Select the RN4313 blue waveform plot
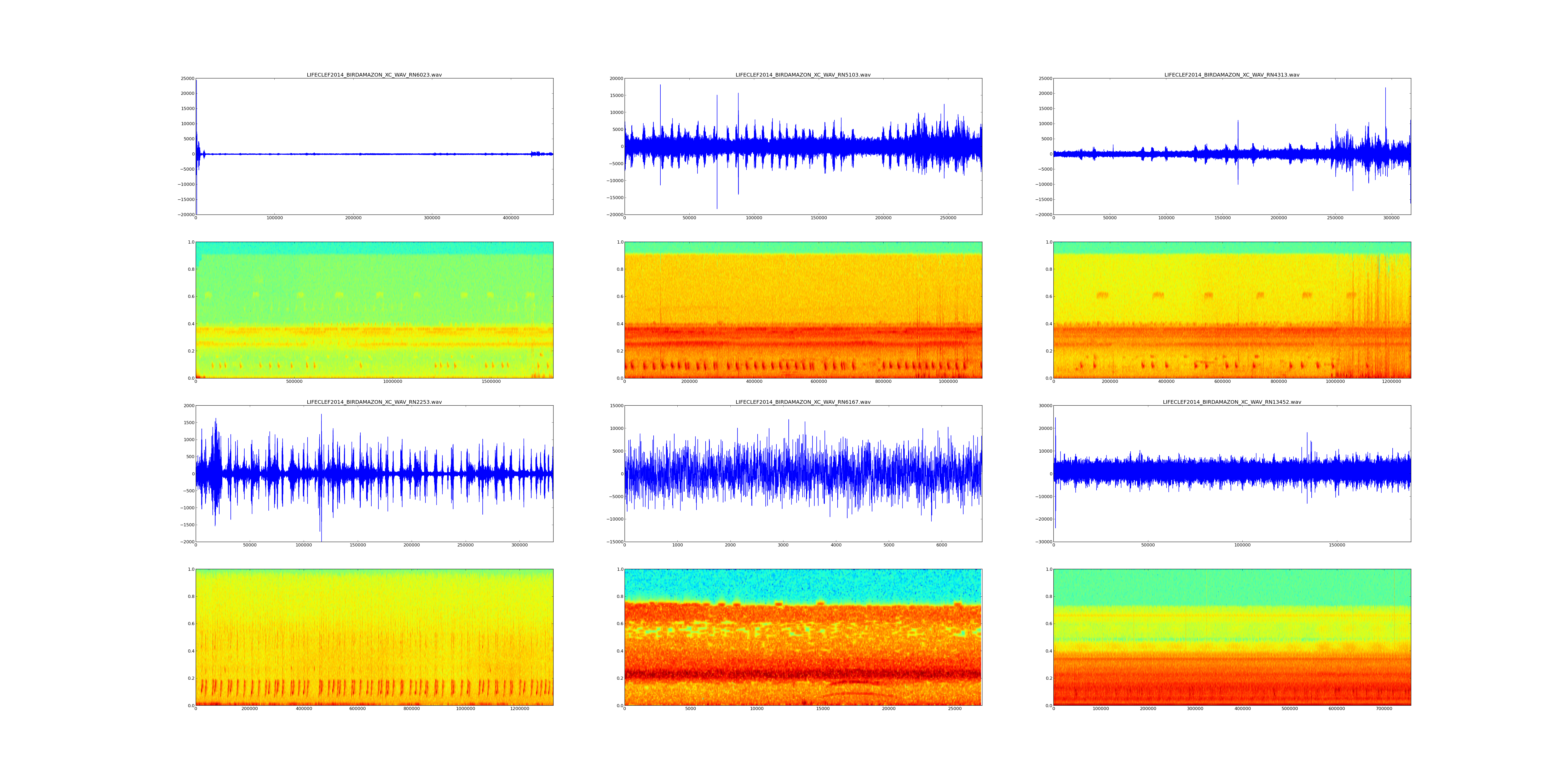The image size is (1568, 784). coord(1231,146)
